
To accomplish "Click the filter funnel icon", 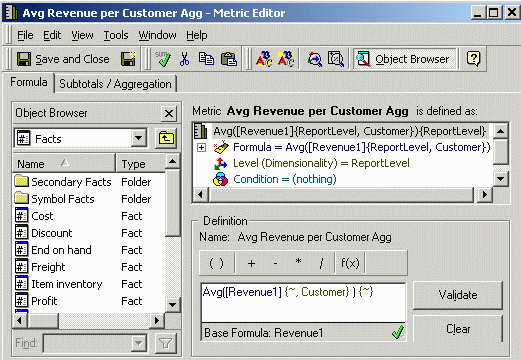I will pos(166,343).
